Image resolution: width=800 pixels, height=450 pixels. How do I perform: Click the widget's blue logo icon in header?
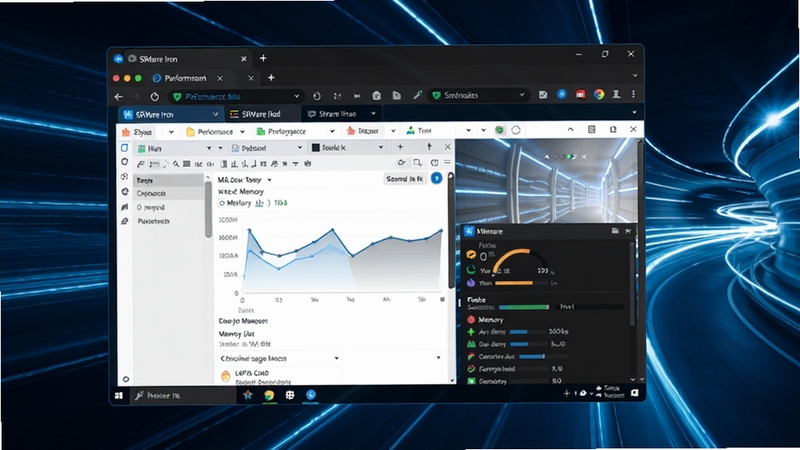click(x=469, y=231)
